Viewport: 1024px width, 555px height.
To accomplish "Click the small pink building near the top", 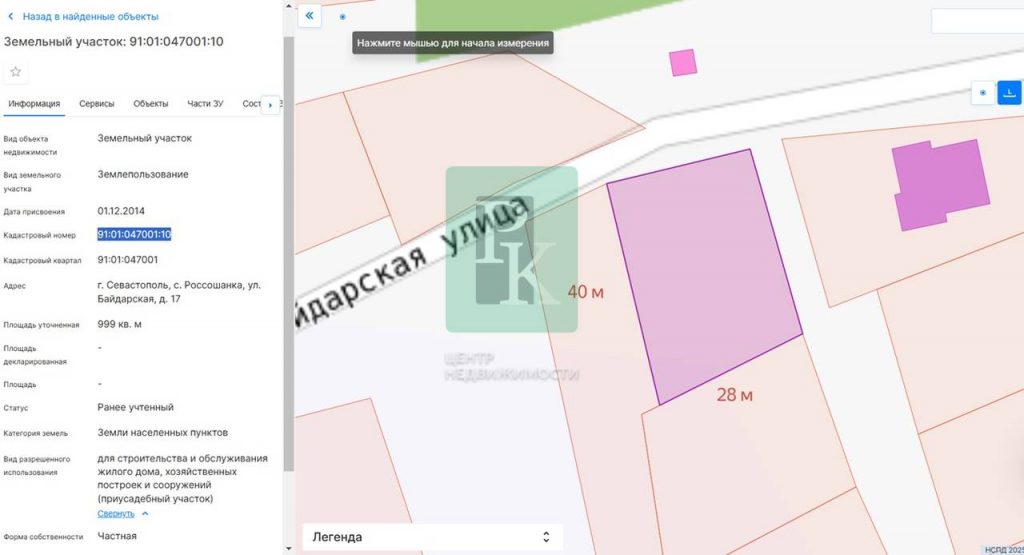I will 683,62.
